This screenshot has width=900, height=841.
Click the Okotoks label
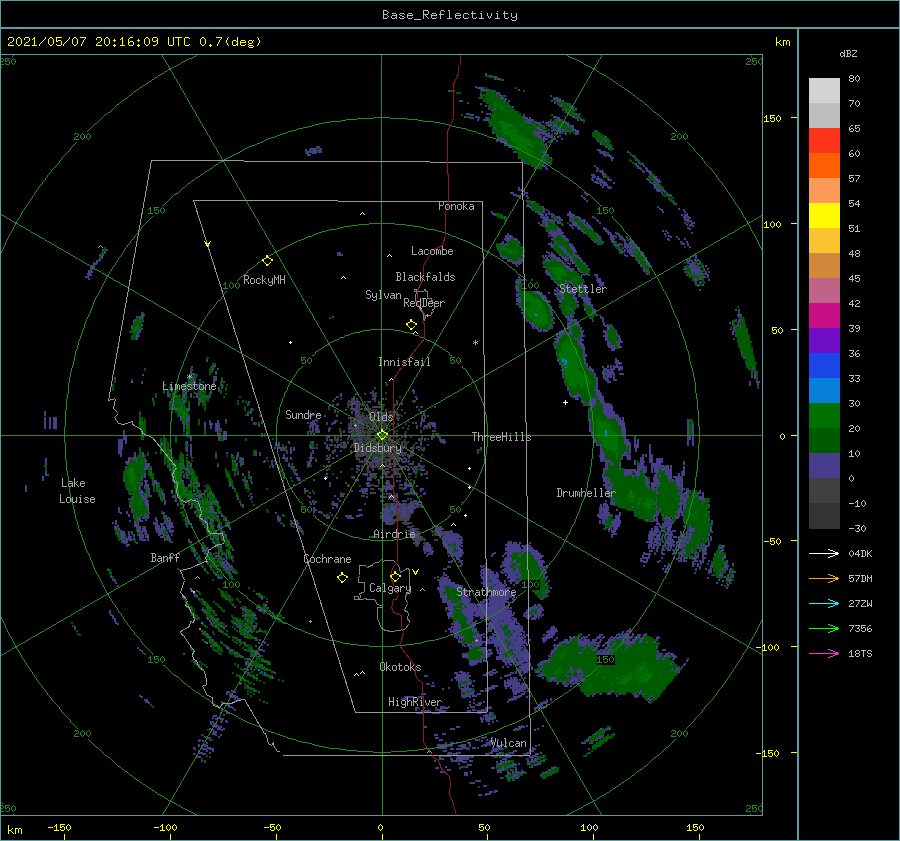(400, 667)
